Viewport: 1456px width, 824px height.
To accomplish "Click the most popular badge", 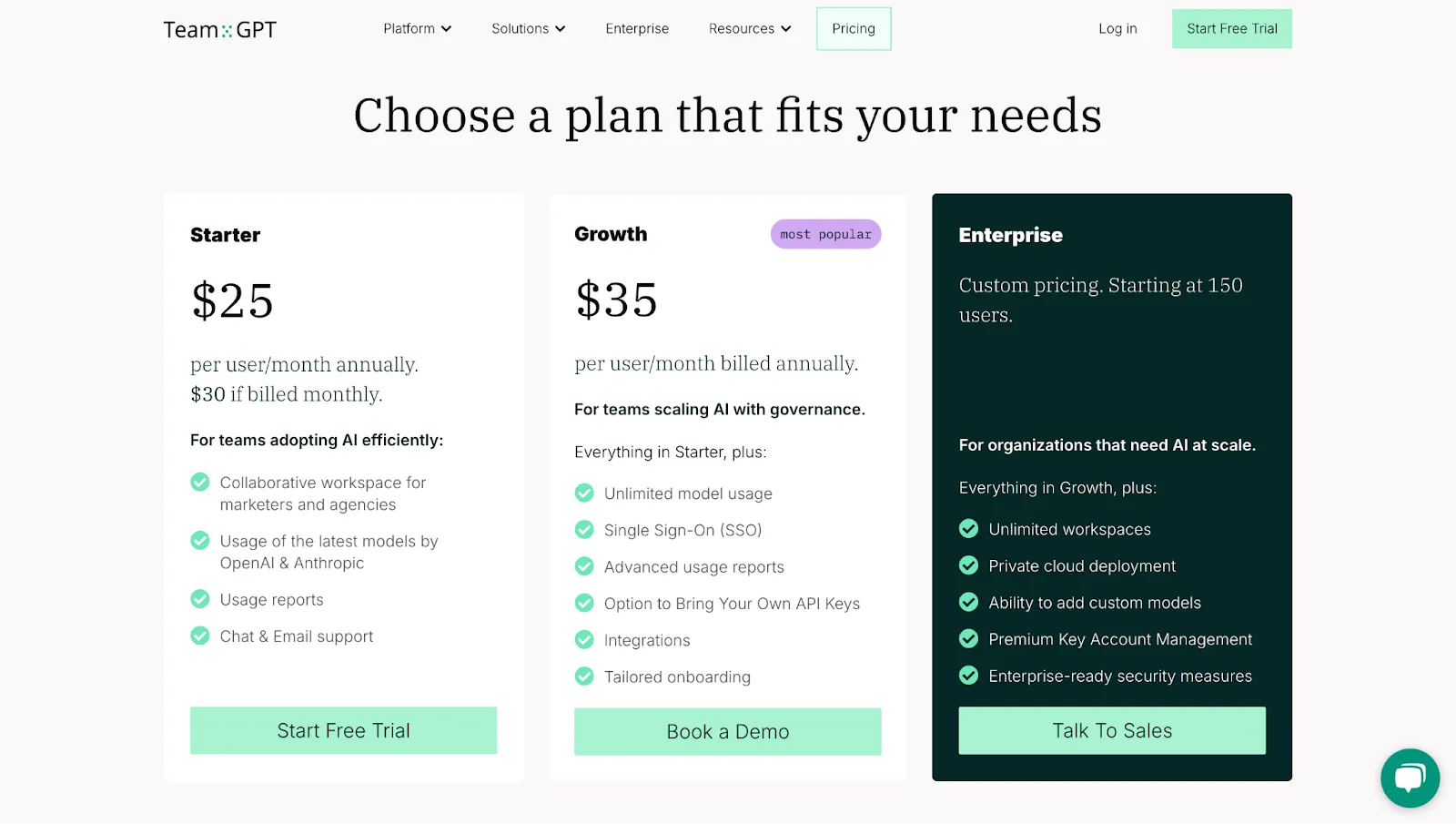I will [x=824, y=234].
